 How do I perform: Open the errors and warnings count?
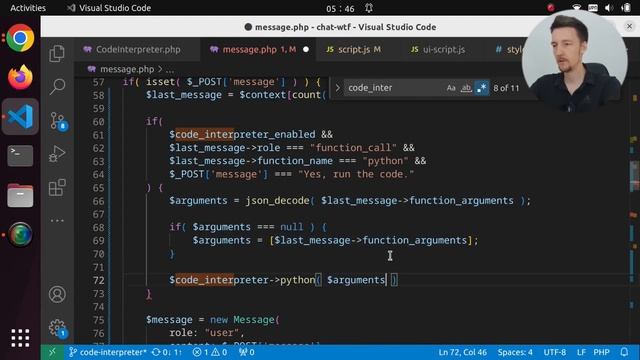click(x=210, y=352)
